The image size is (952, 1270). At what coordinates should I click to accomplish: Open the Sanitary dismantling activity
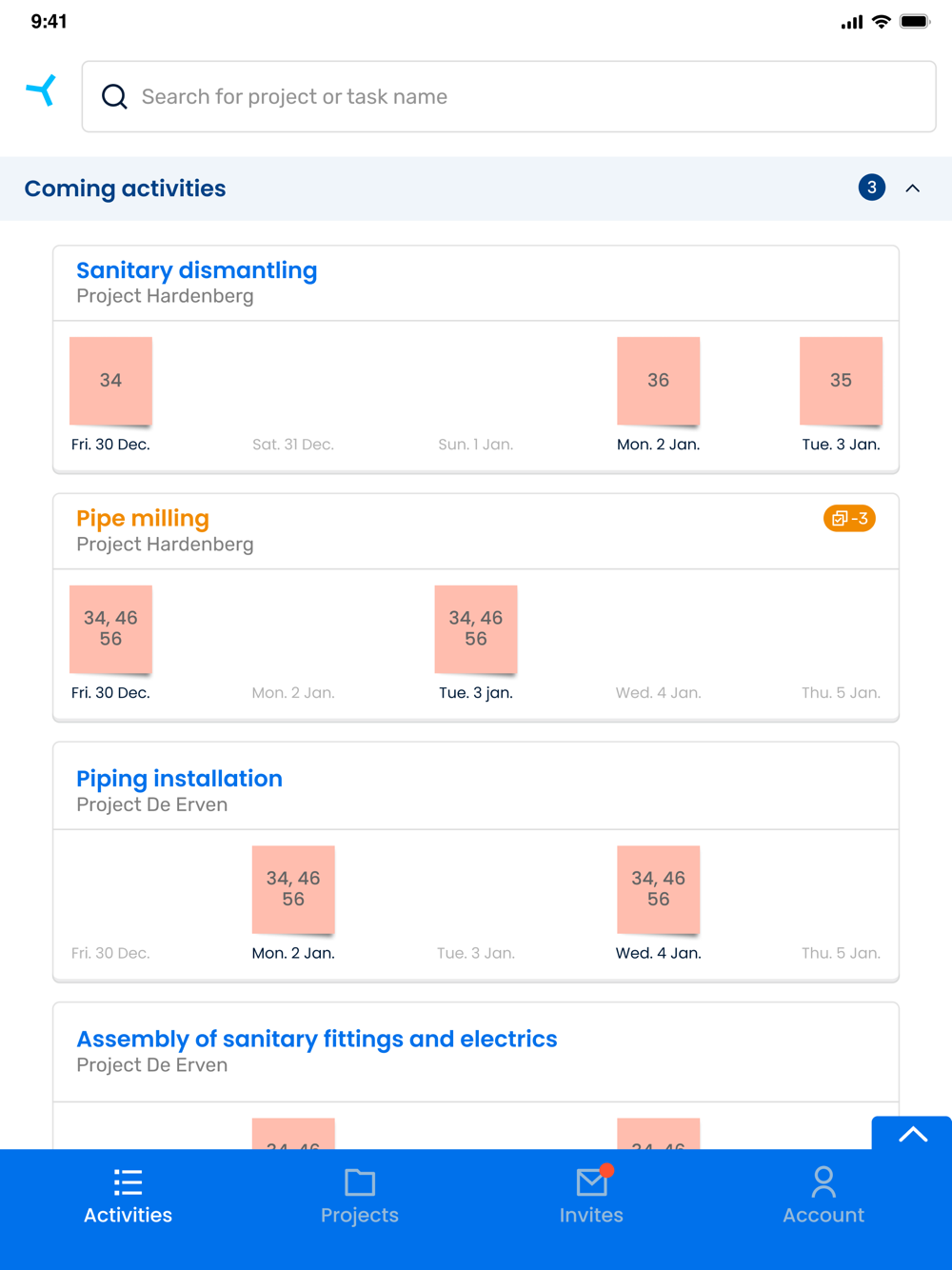[197, 270]
